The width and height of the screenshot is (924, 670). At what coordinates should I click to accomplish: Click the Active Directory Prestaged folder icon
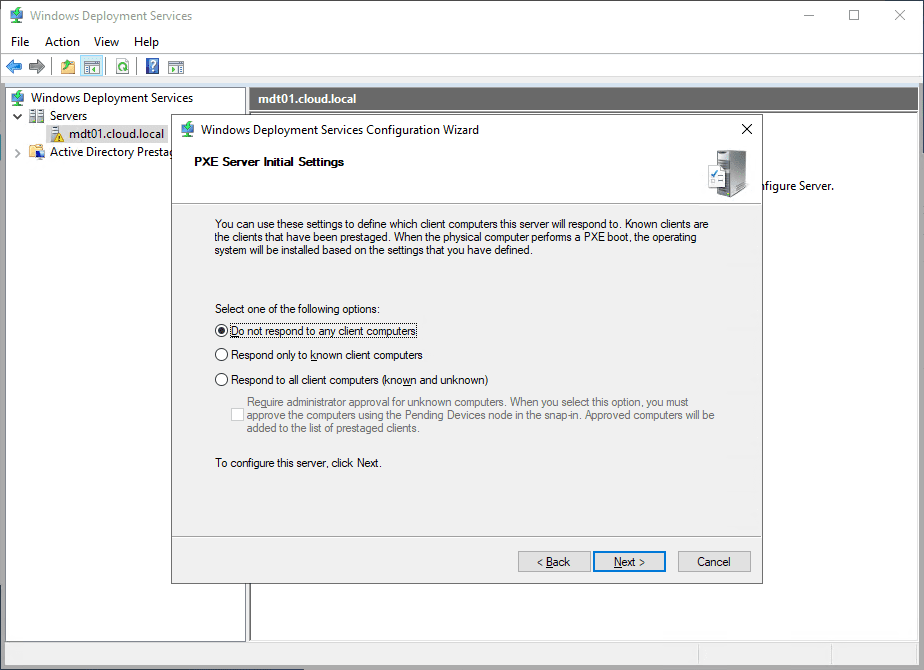37,151
